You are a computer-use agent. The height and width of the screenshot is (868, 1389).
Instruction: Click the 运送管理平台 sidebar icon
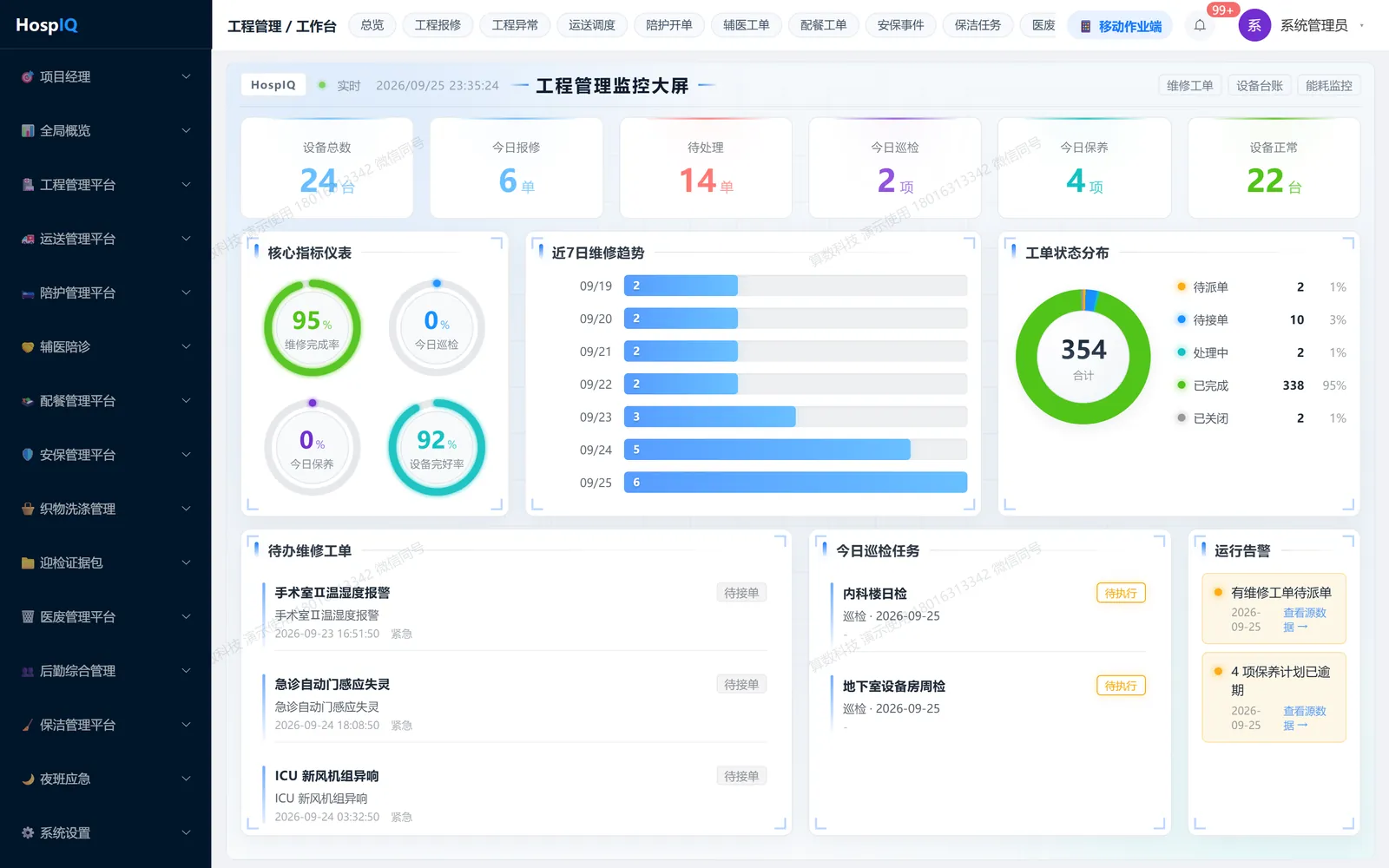click(28, 239)
